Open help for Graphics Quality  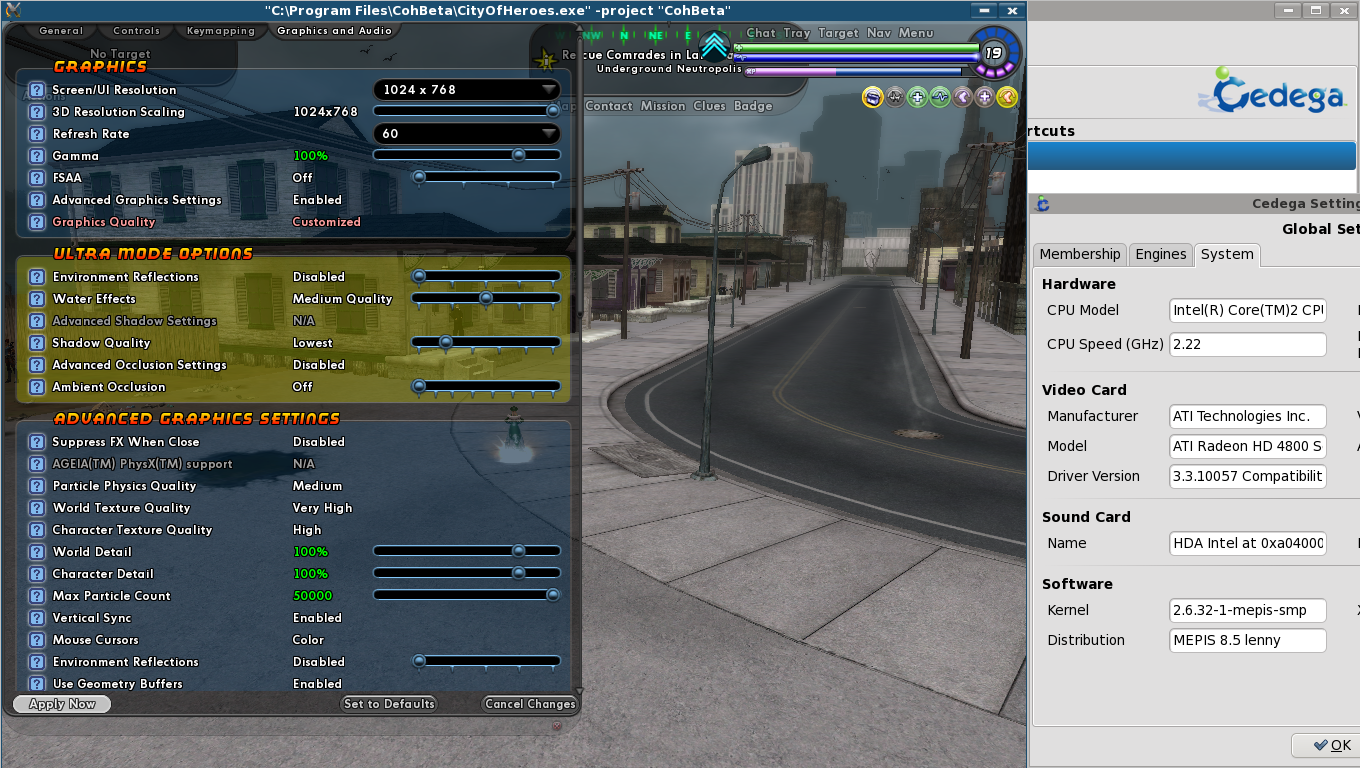[x=37, y=222]
